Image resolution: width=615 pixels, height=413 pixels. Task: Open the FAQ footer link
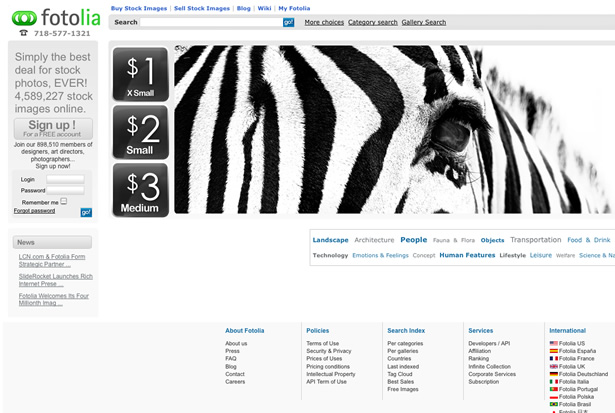tap(231, 358)
